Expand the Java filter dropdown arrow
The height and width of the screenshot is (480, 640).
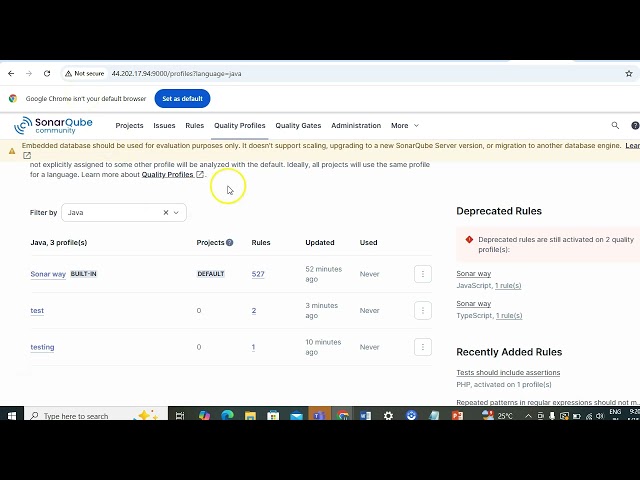(x=176, y=212)
